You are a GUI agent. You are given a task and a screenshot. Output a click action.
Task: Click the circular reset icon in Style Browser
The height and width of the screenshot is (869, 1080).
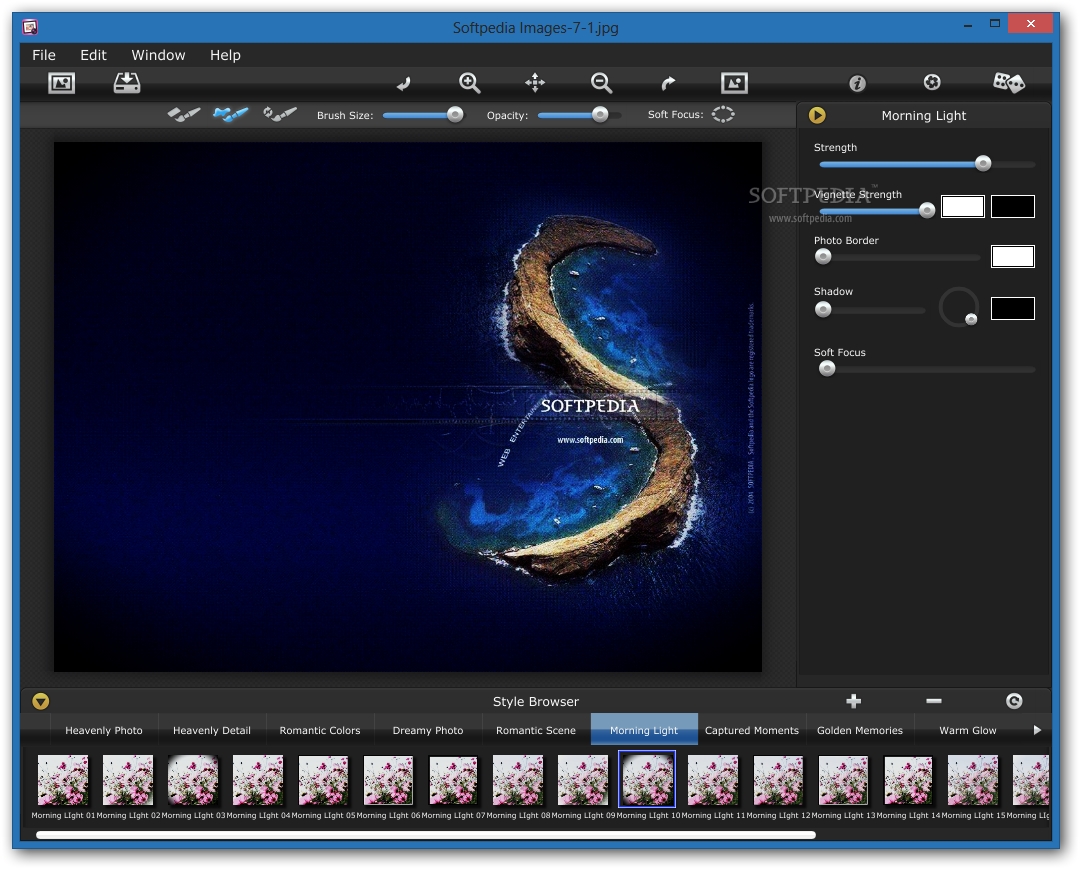[1014, 701]
